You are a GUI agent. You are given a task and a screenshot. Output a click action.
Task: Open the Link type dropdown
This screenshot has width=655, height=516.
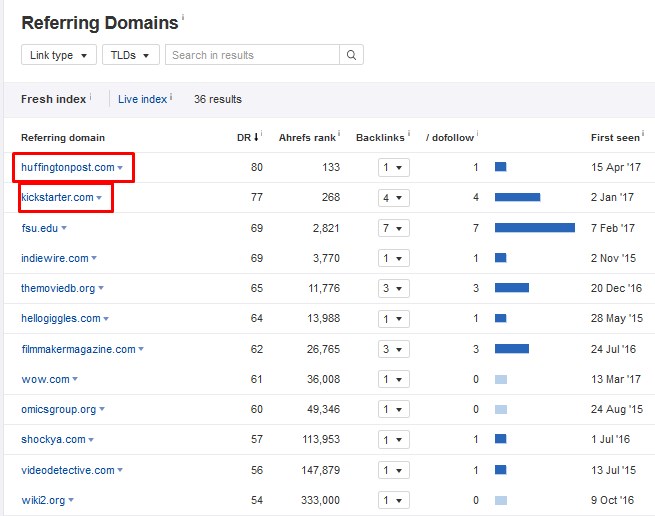[58, 55]
